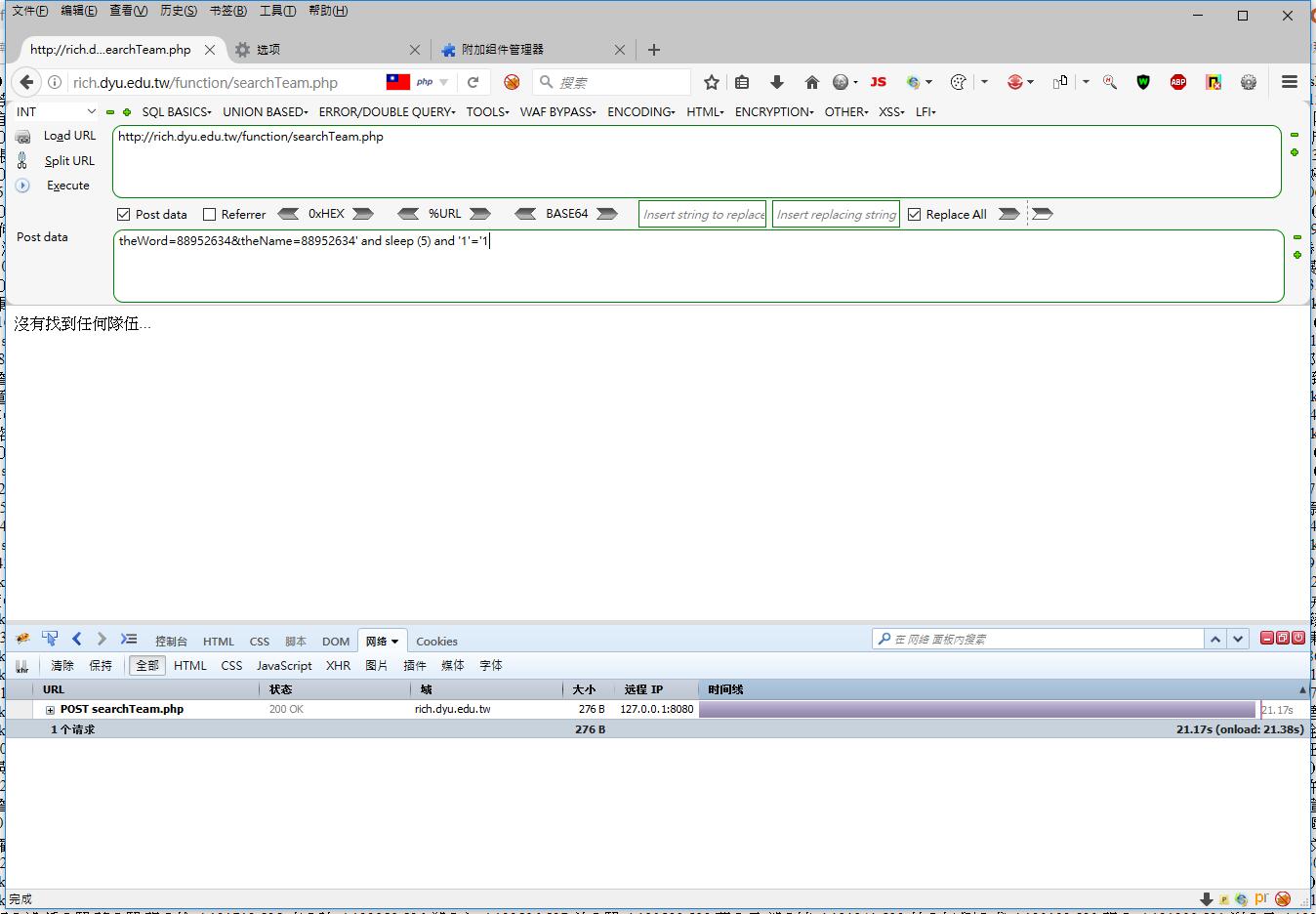Reload the page with refresh icon
This screenshot has width=1316, height=914.
click(x=473, y=82)
